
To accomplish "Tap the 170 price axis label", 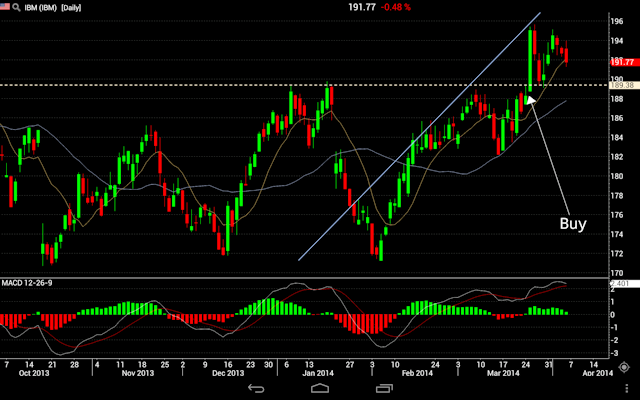I will pyautogui.click(x=617, y=273).
